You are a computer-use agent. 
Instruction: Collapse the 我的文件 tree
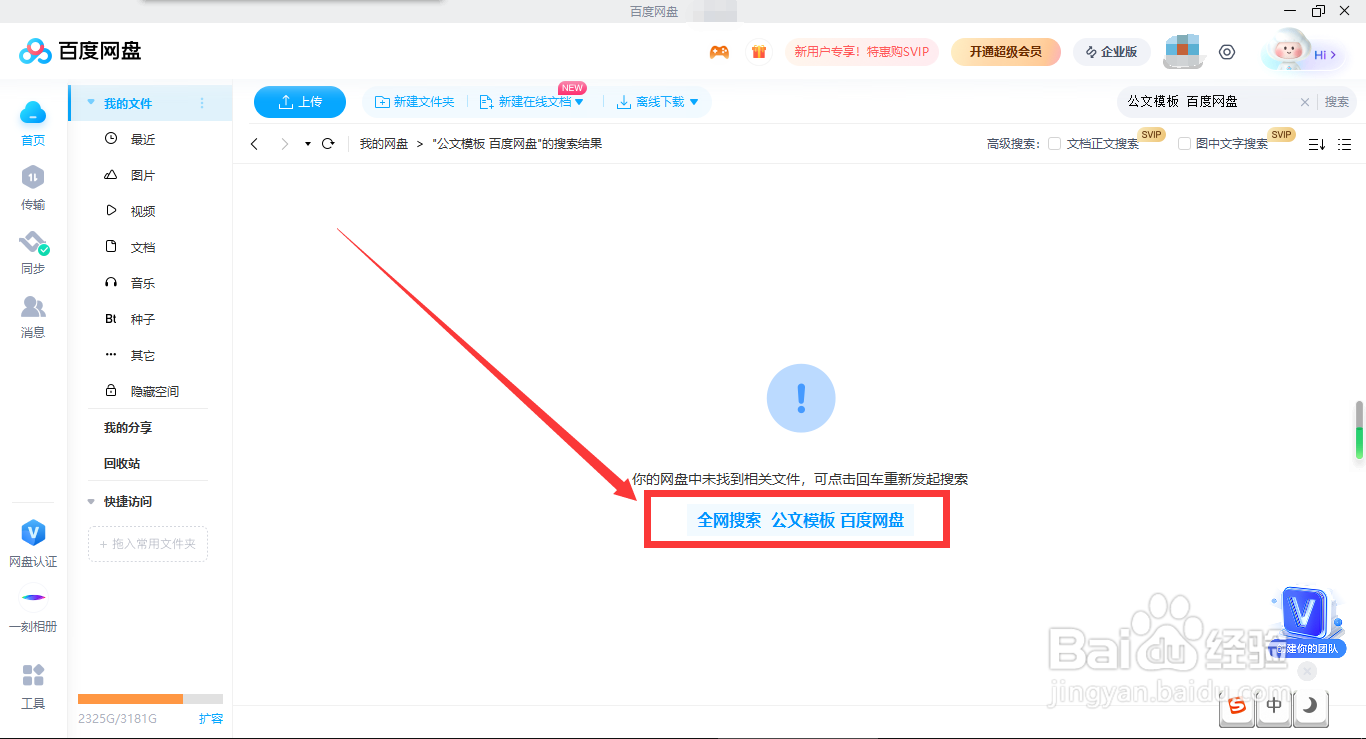coord(91,103)
